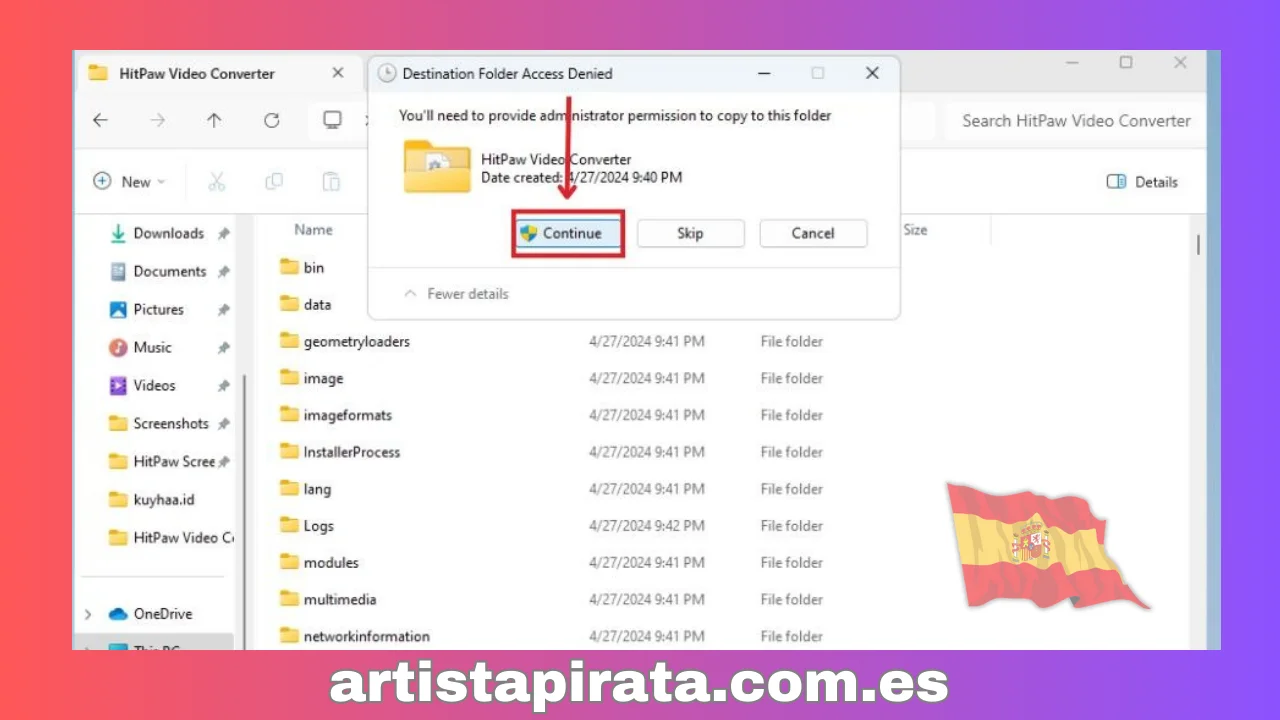Screen dimensions: 1280x720
Task: Click Cancel in Access Denied dialog
Action: [x=813, y=234]
